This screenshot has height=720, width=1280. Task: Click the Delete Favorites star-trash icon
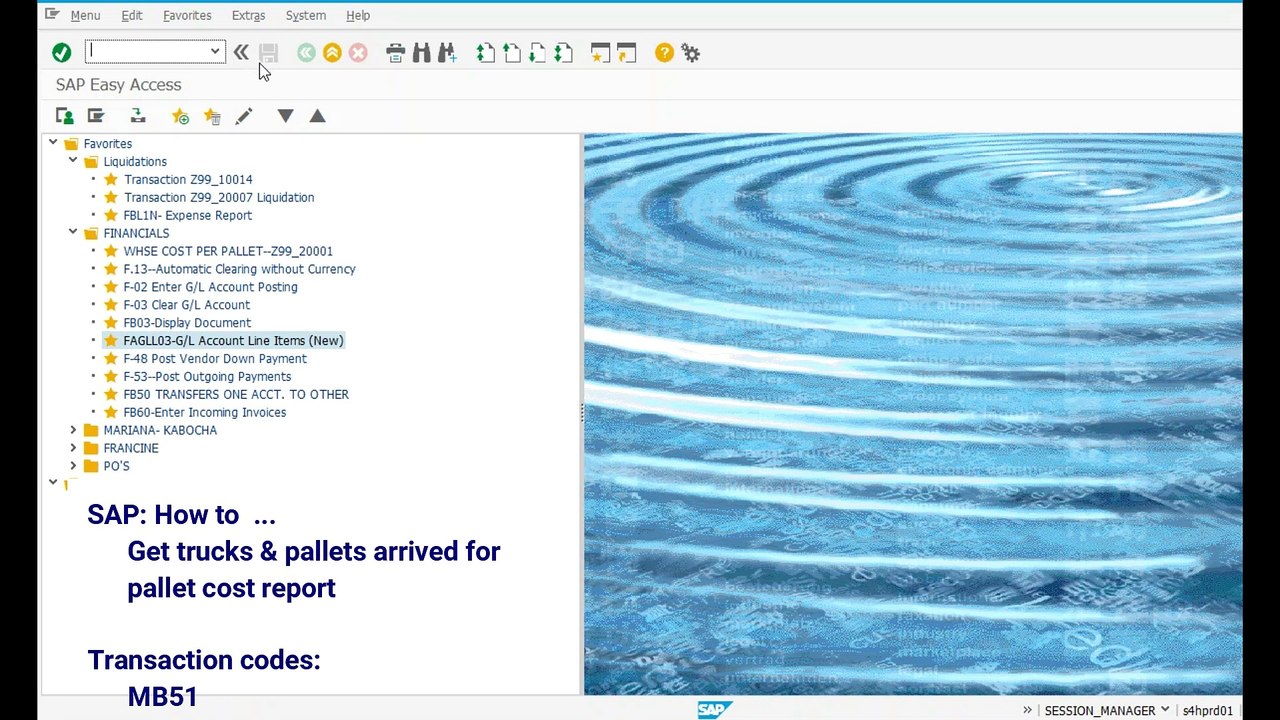click(212, 116)
